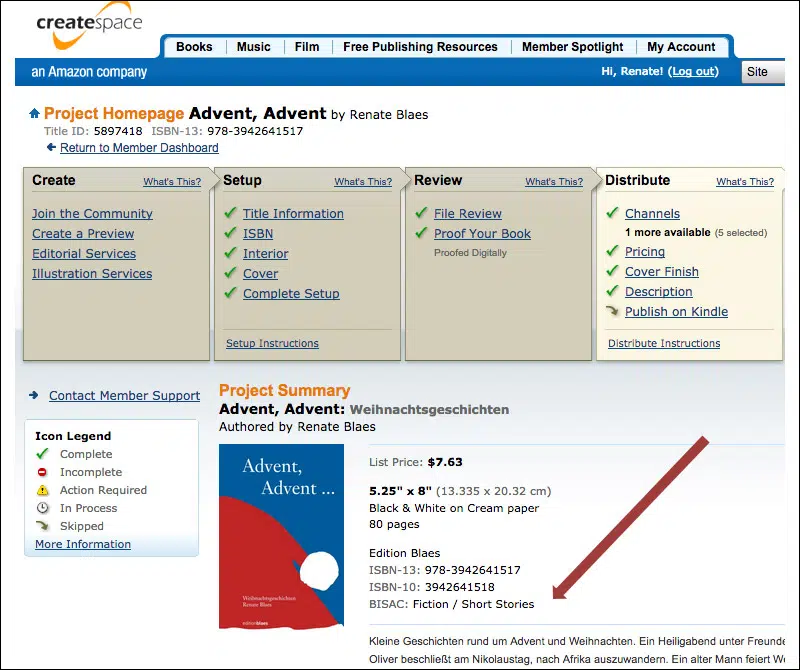This screenshot has height=670, width=800.
Task: Open the Cover setup step
Action: click(261, 274)
